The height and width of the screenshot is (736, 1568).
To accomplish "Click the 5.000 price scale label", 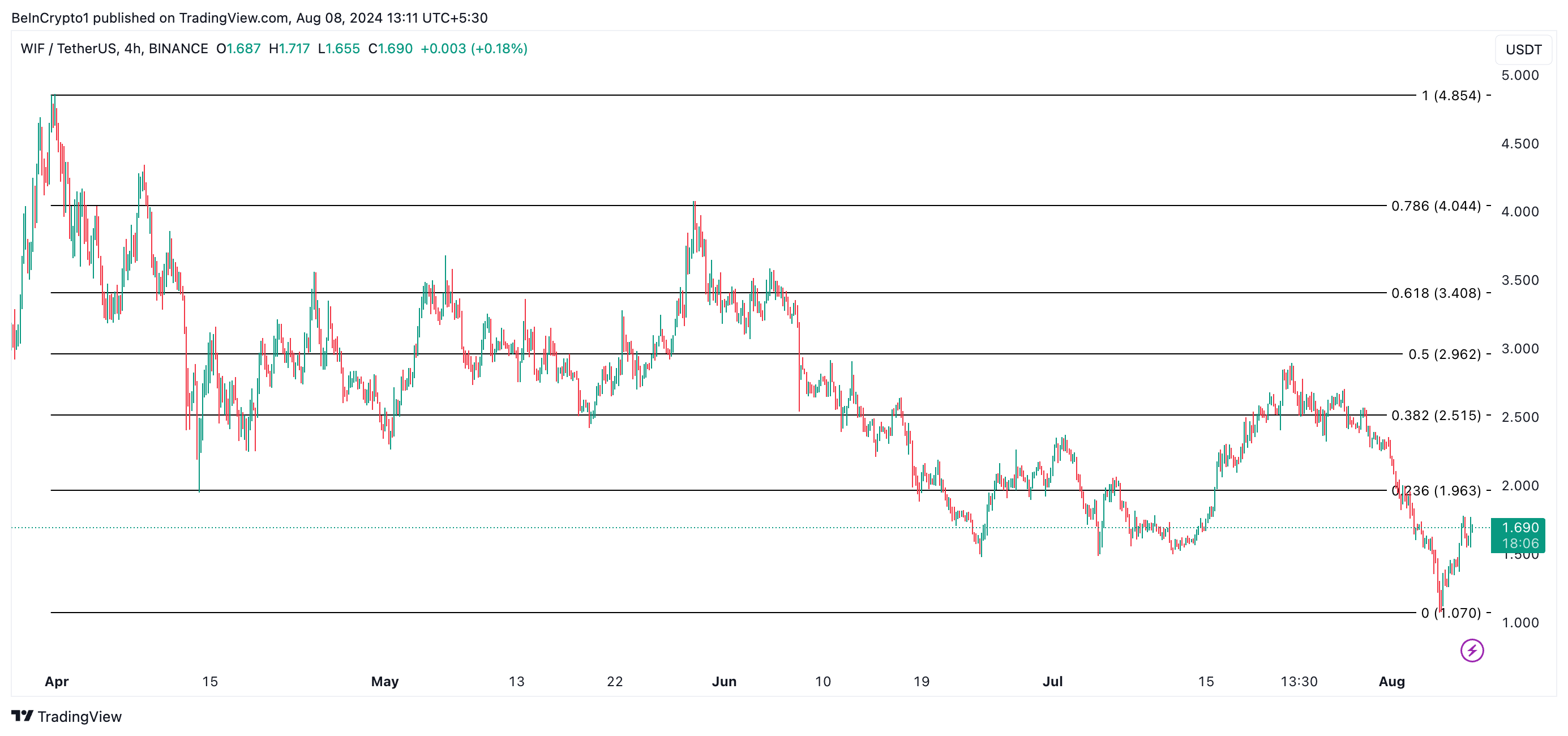I will coord(1520,75).
